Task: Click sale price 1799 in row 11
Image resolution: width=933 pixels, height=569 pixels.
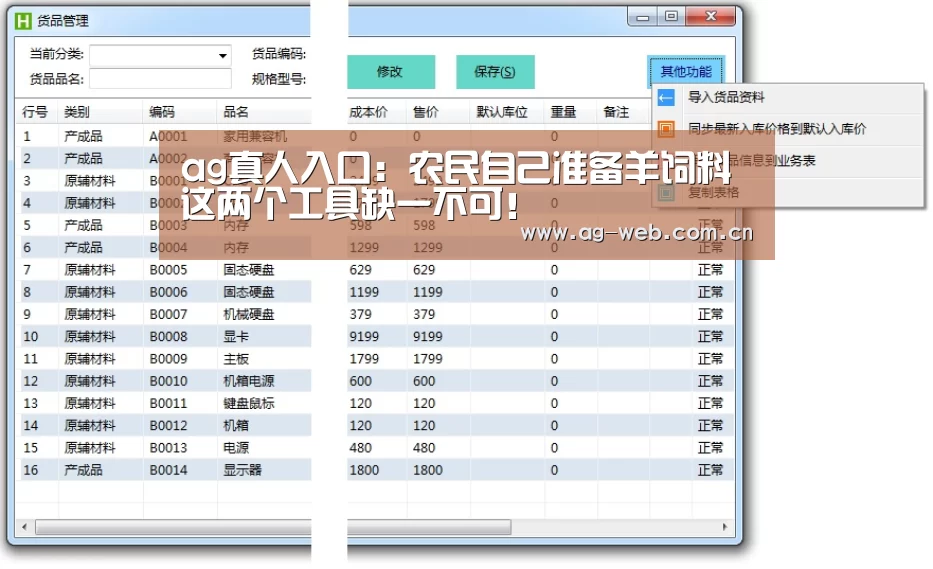Action: click(428, 359)
